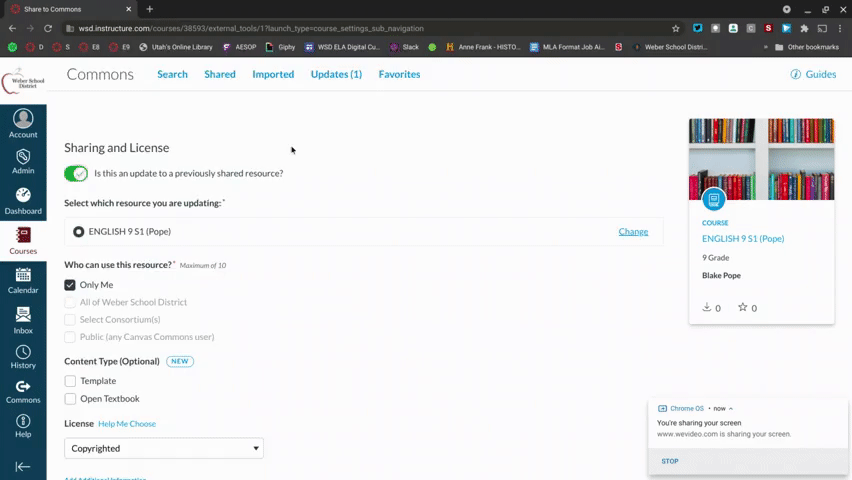Check the Select Consortium(s) checkbox
852x480 pixels.
coord(70,320)
